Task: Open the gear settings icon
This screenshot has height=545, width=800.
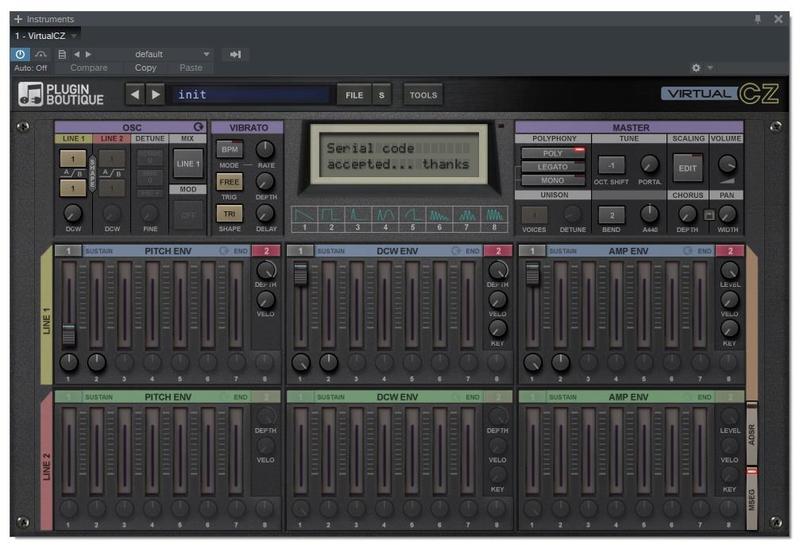Action: click(696, 67)
